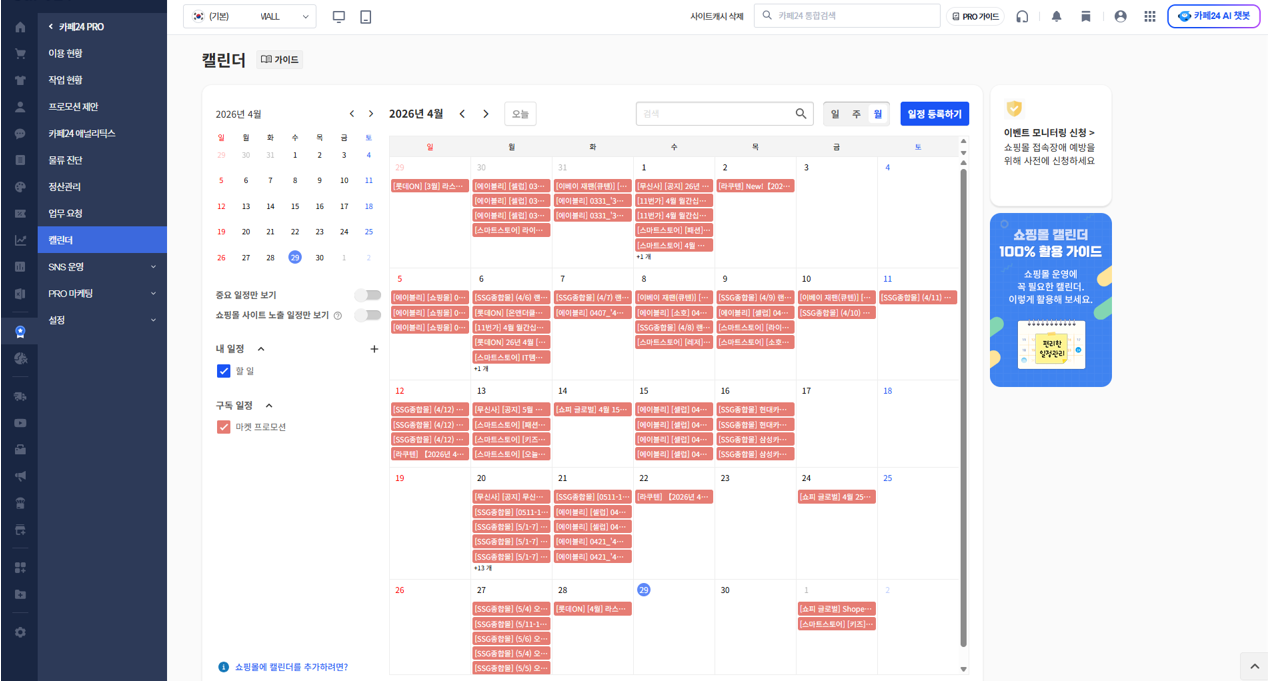
Task: Open the person customers icon in rail
Action: click(20, 107)
